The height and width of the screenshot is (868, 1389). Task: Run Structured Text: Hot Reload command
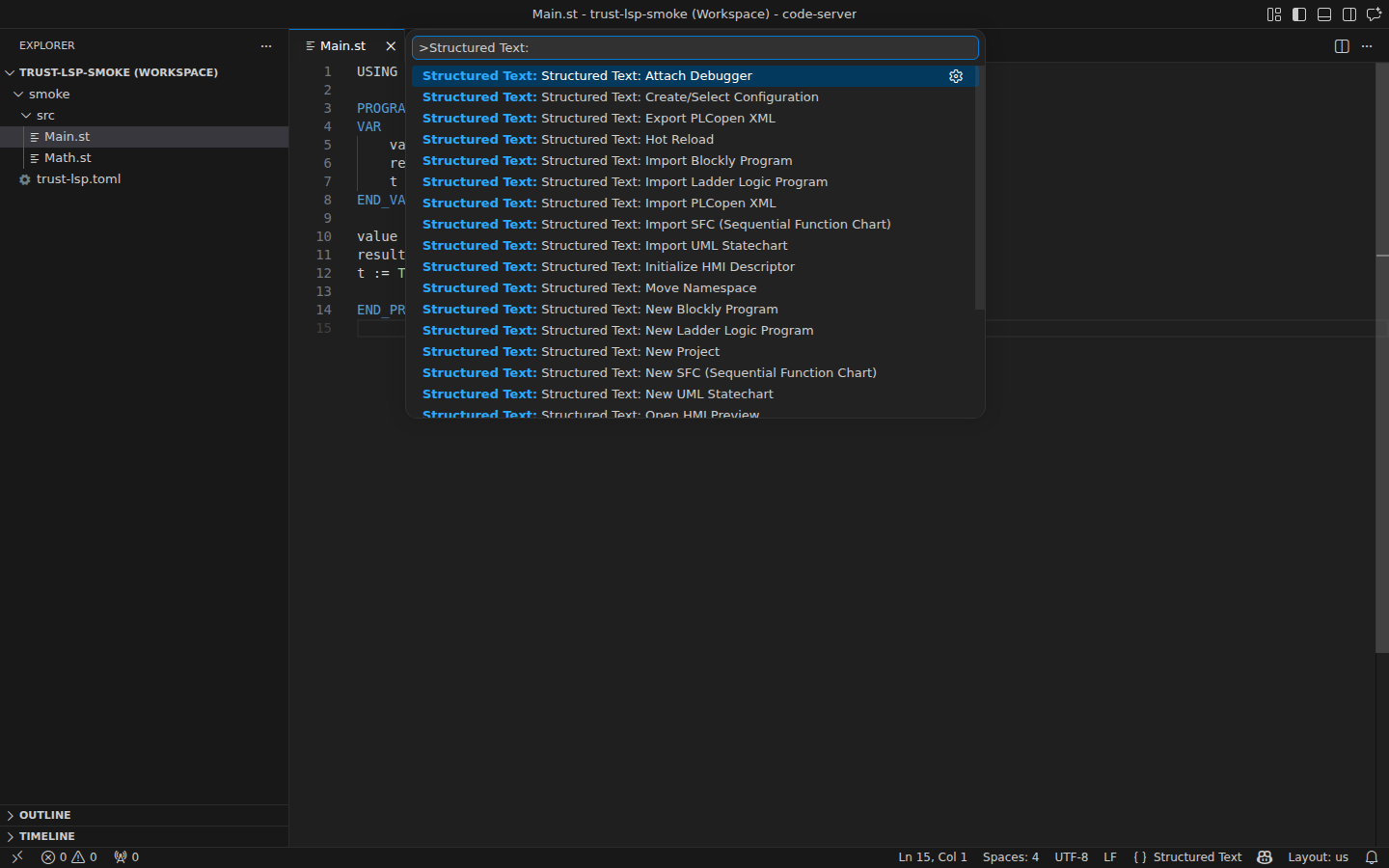coord(627,139)
